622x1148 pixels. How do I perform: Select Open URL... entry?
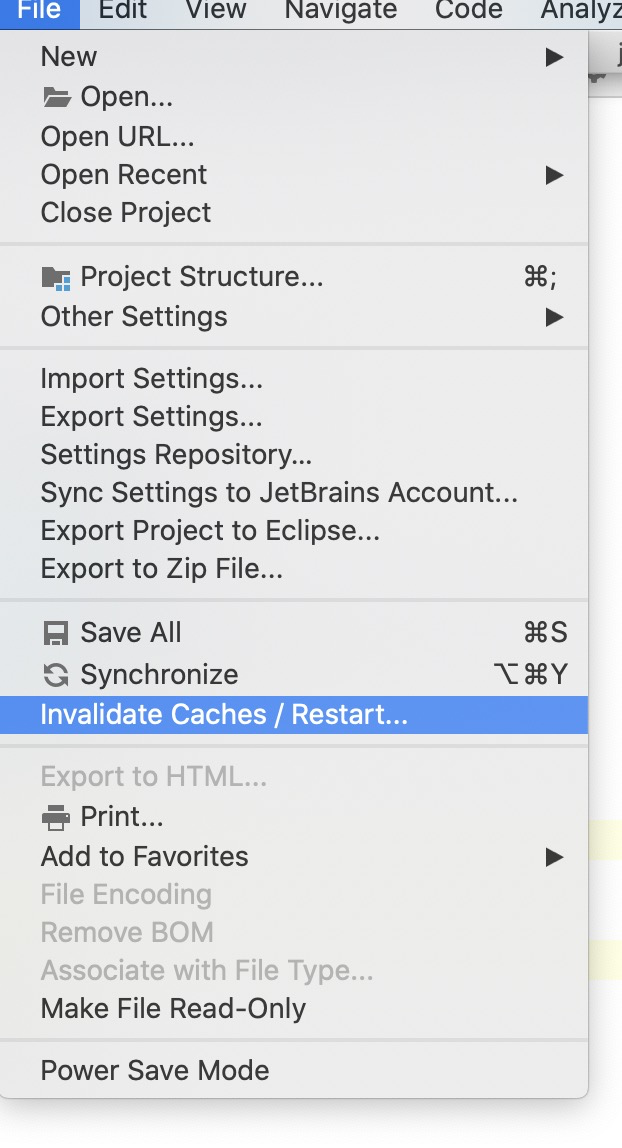(x=293, y=137)
